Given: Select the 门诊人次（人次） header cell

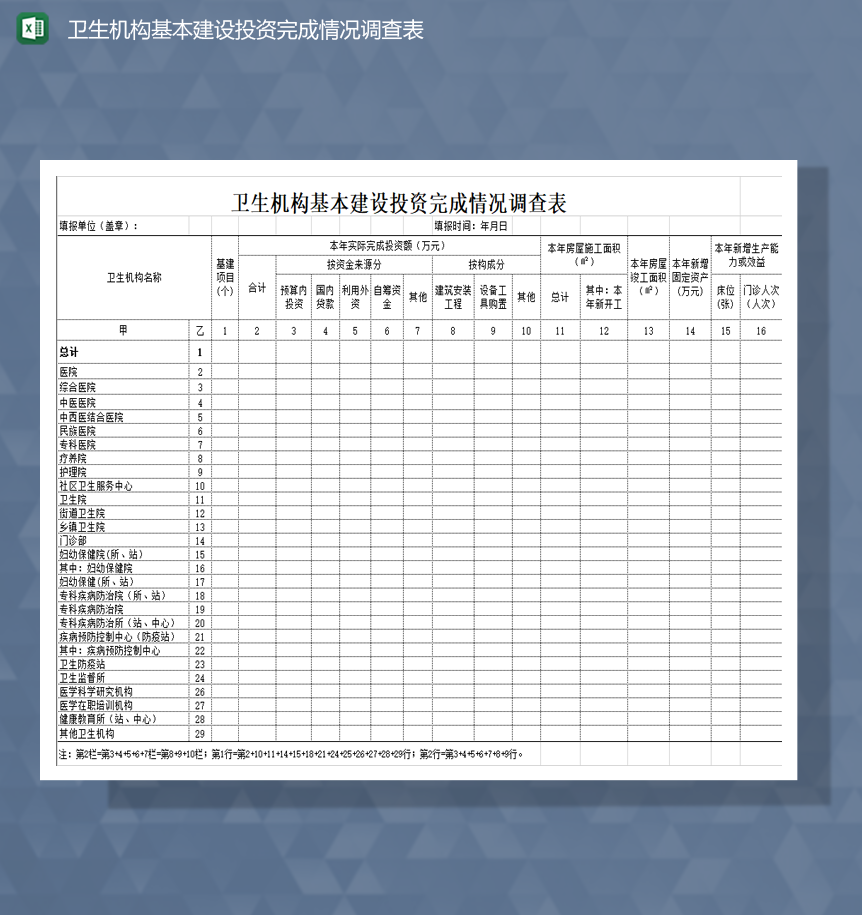Looking at the screenshot, I should [x=759, y=297].
